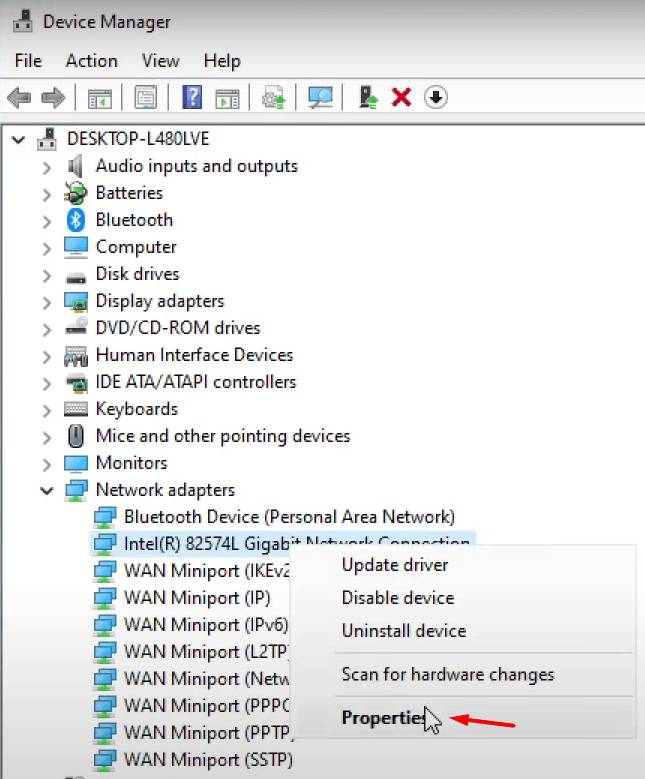The width and height of the screenshot is (645, 779).
Task: Expand the Keyboards category
Action: coord(47,410)
